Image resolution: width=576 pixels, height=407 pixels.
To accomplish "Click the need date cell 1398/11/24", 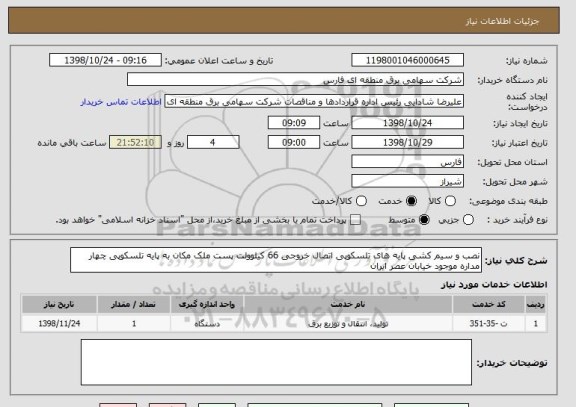I will click(59, 324).
